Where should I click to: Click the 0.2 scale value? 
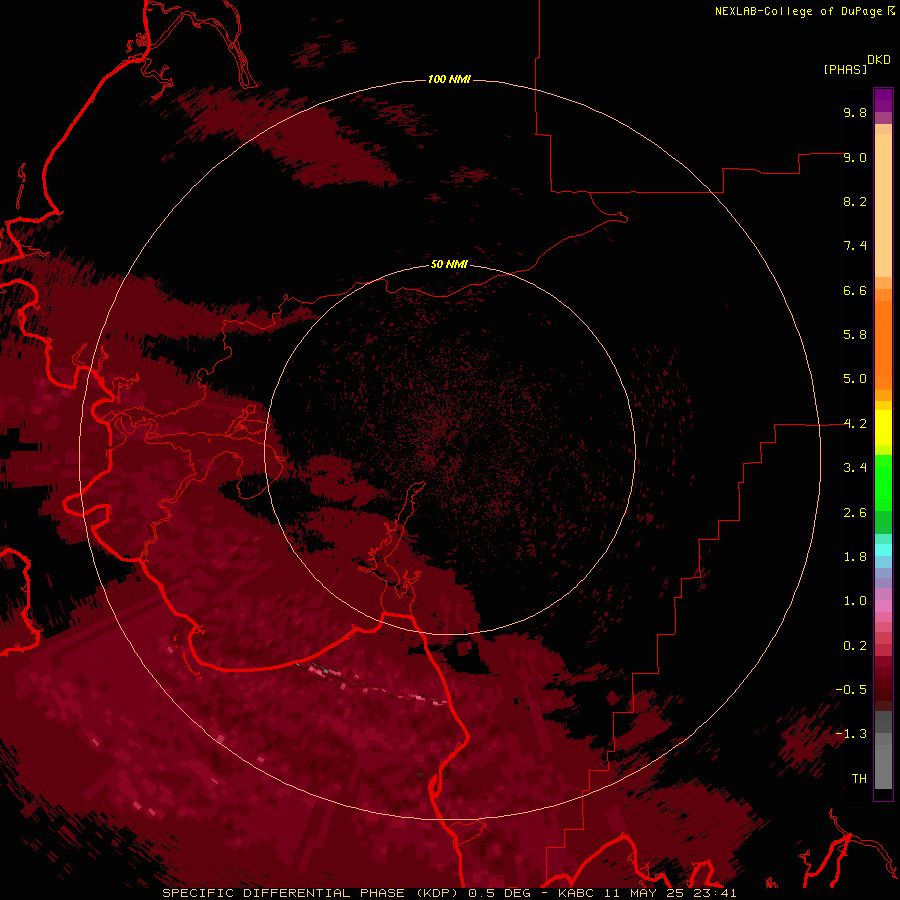pyautogui.click(x=855, y=646)
